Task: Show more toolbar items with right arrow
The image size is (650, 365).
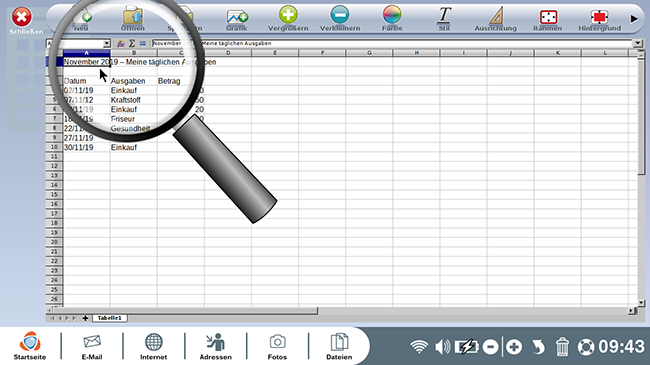Action: tap(634, 19)
